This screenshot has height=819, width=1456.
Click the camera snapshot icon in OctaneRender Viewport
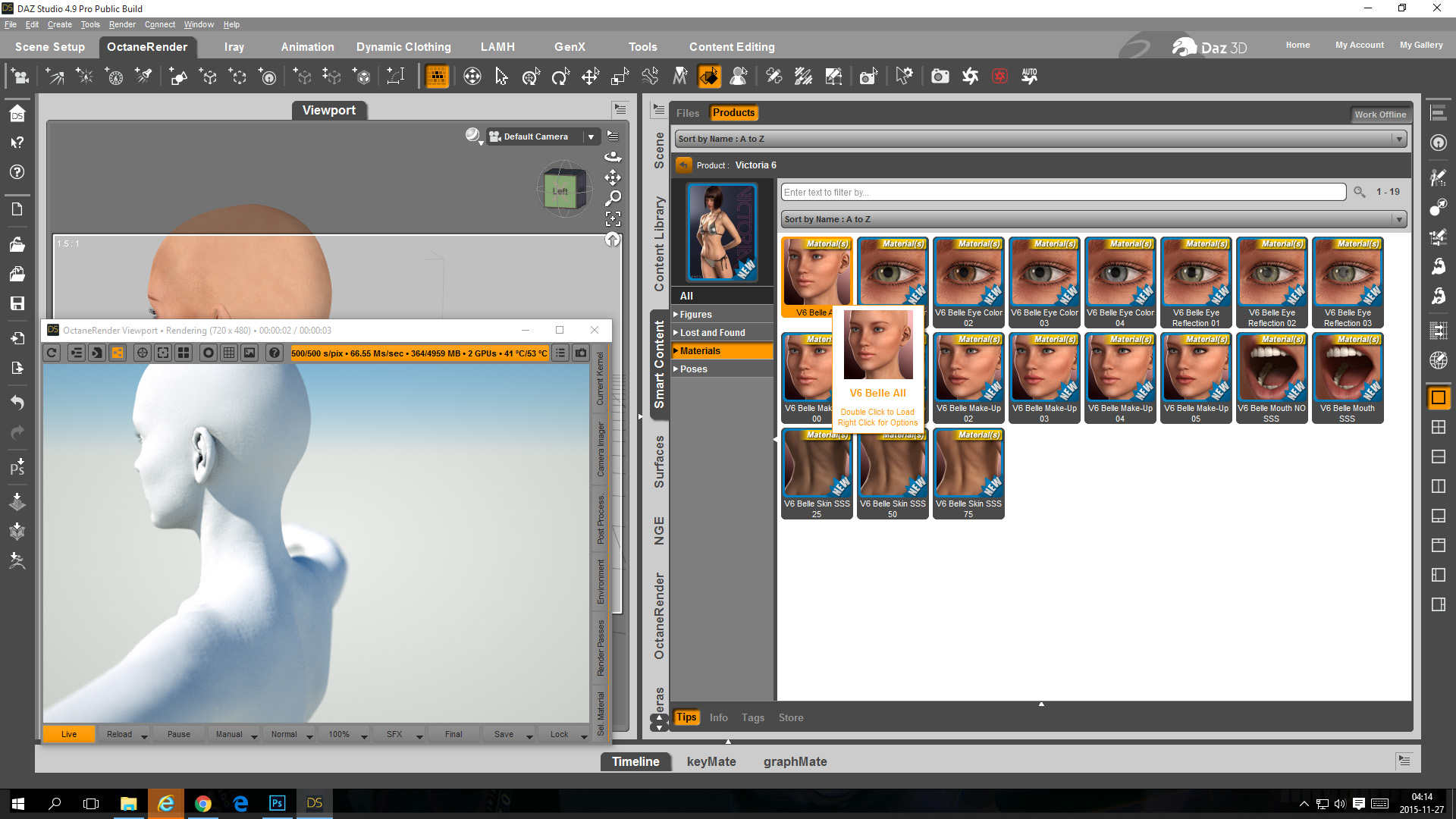(x=581, y=353)
